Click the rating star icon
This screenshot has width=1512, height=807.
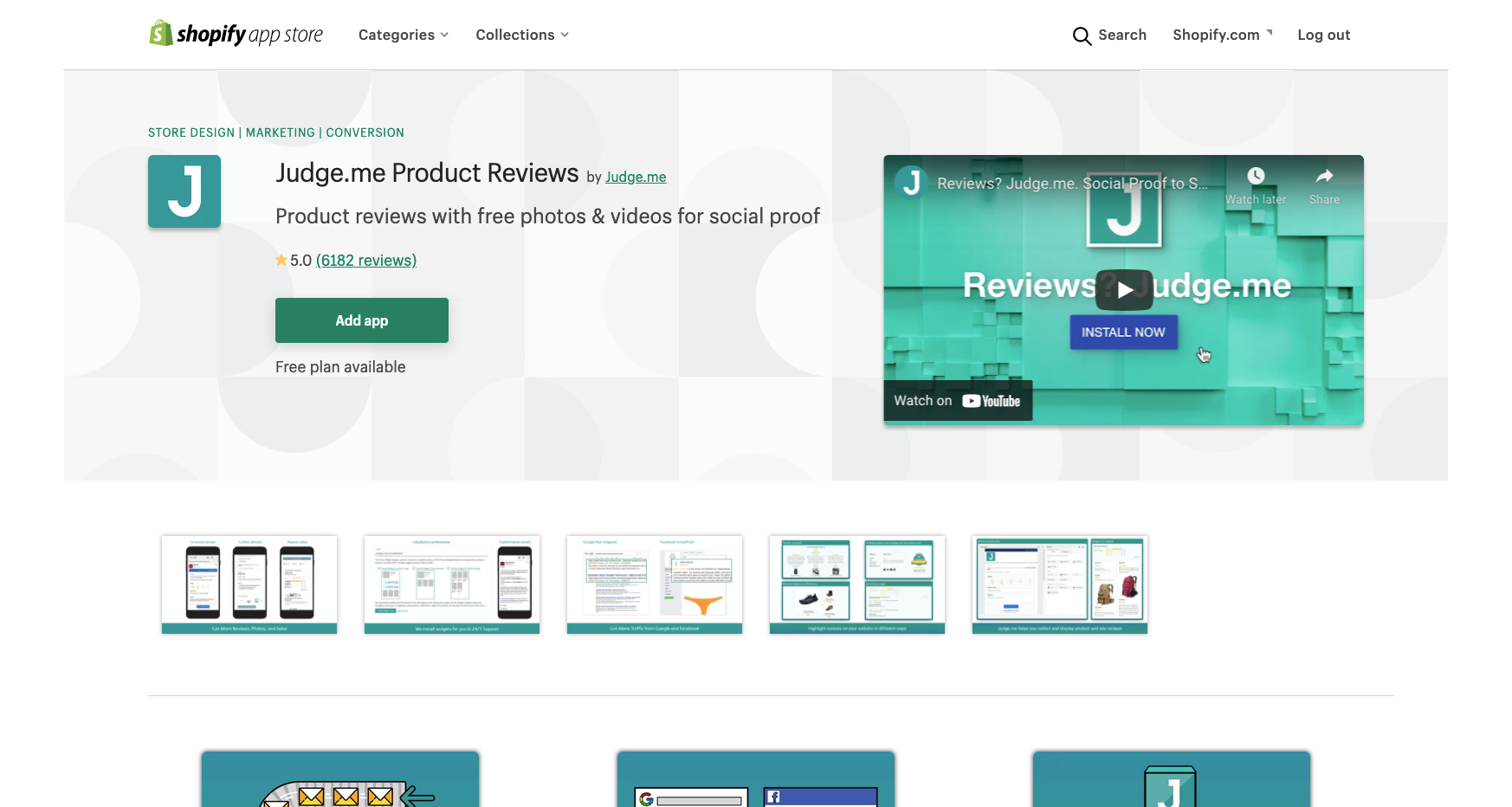(281, 260)
